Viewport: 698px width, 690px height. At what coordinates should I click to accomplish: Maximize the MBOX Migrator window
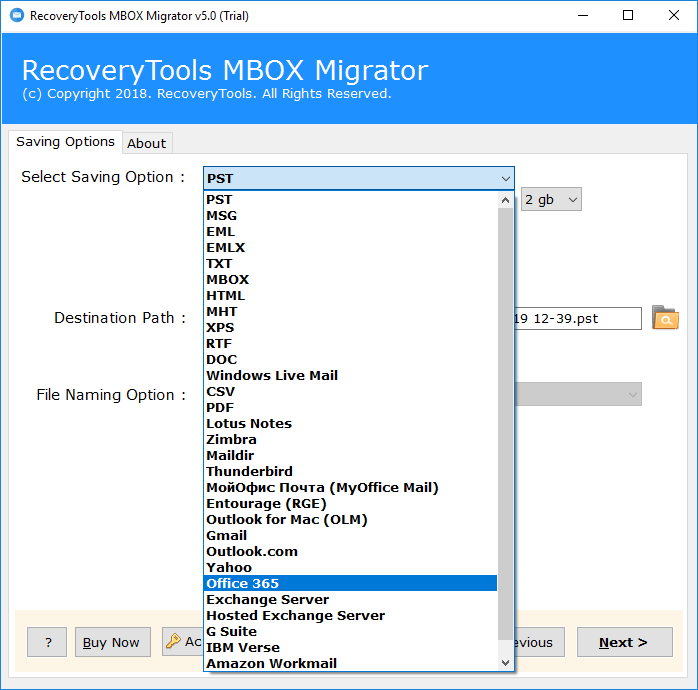tap(628, 16)
